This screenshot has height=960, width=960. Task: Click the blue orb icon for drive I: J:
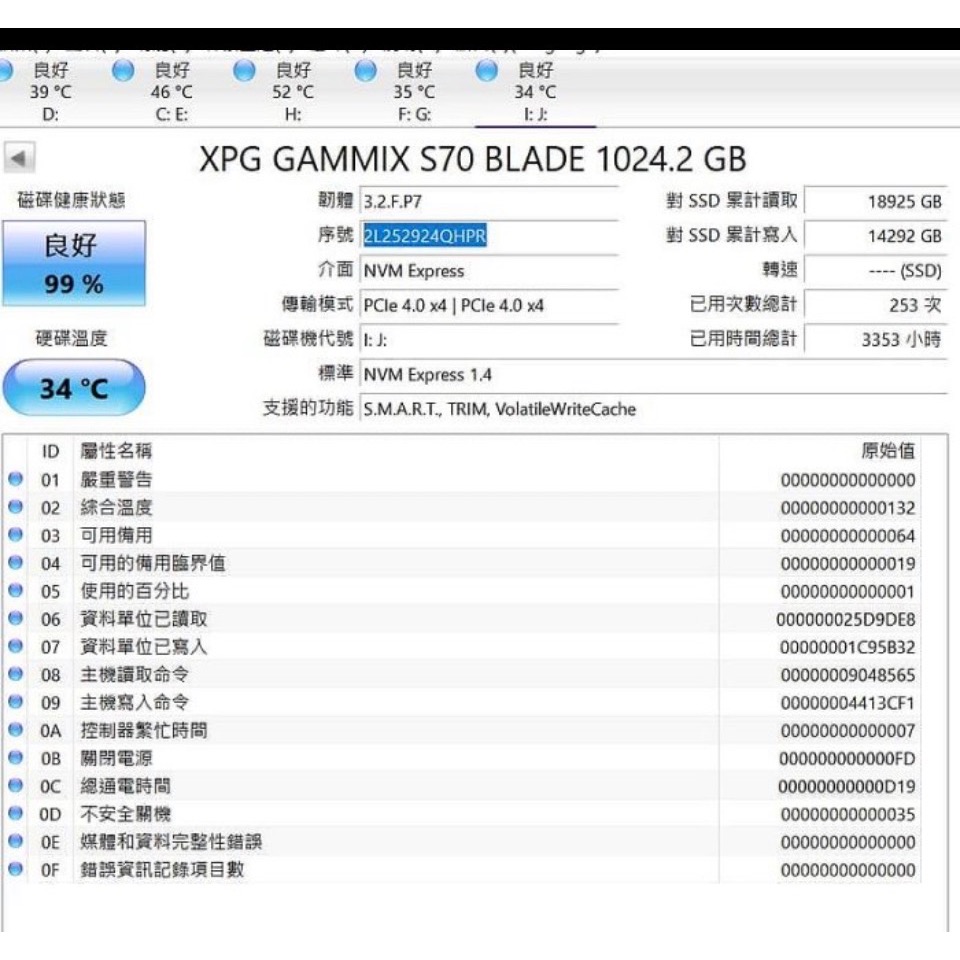pyautogui.click(x=487, y=70)
